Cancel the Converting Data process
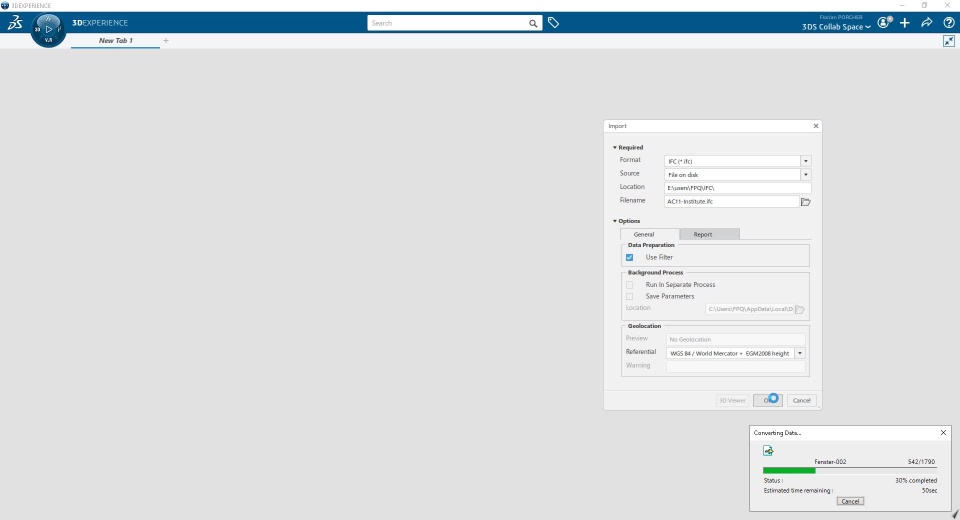This screenshot has width=960, height=520. coord(850,501)
